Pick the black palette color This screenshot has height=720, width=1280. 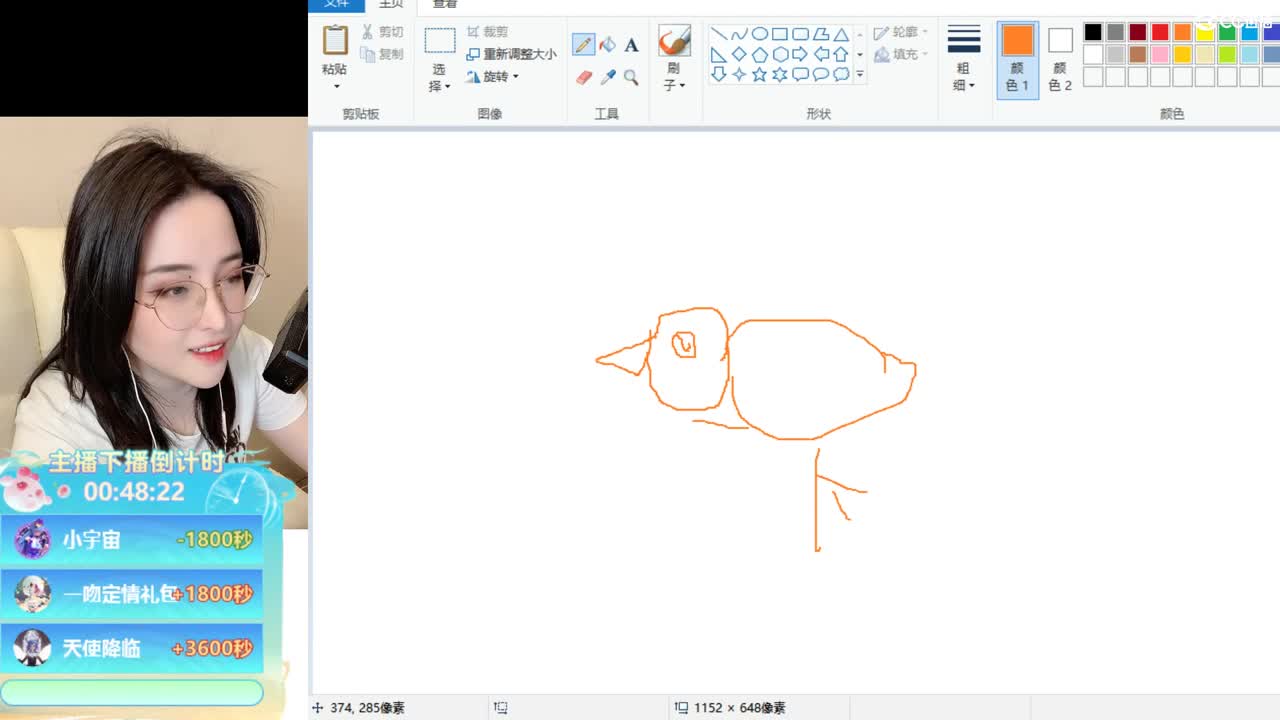pos(1093,33)
